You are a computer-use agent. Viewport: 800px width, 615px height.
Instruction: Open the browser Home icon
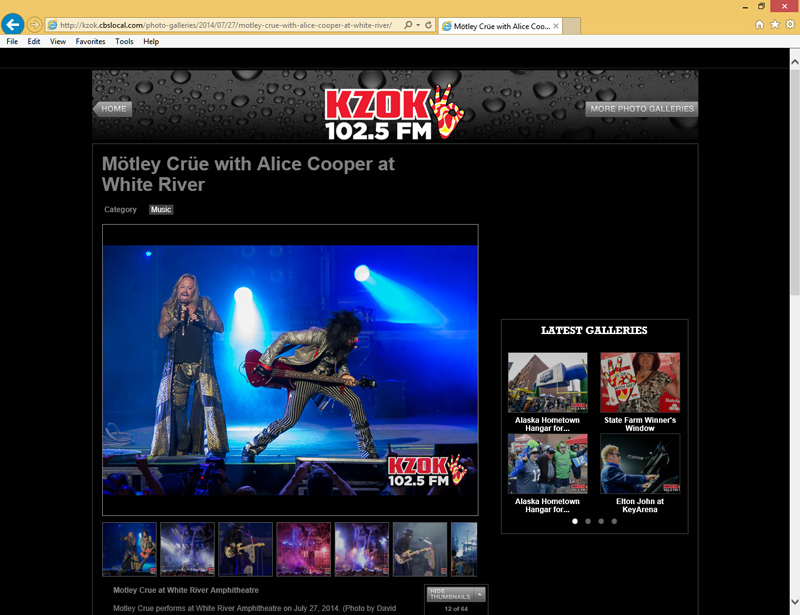coord(759,24)
